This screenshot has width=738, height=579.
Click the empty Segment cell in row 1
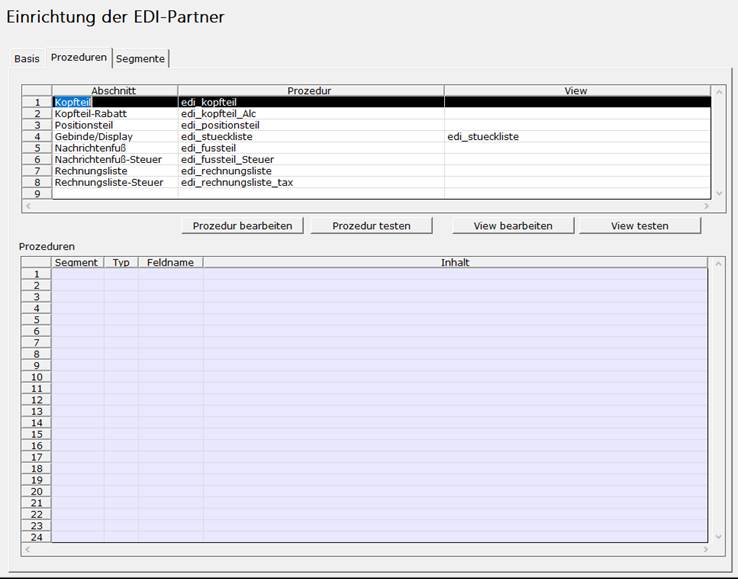point(78,274)
